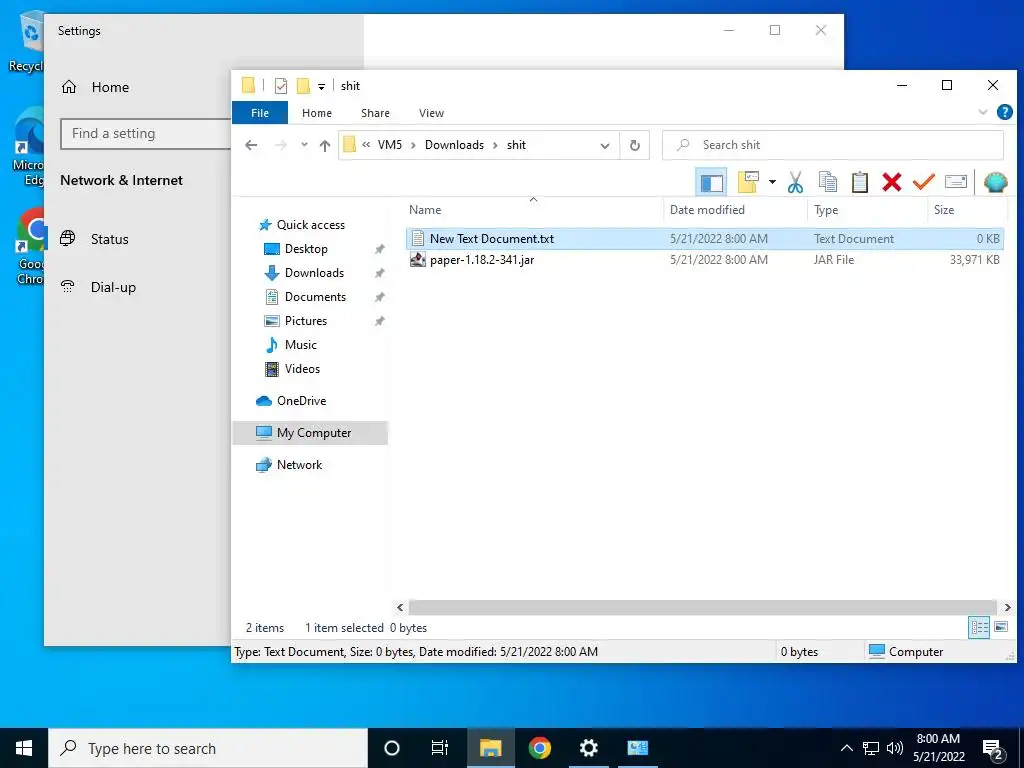This screenshot has height=768, width=1024.
Task: Open the volume control in tray
Action: pyautogui.click(x=895, y=748)
